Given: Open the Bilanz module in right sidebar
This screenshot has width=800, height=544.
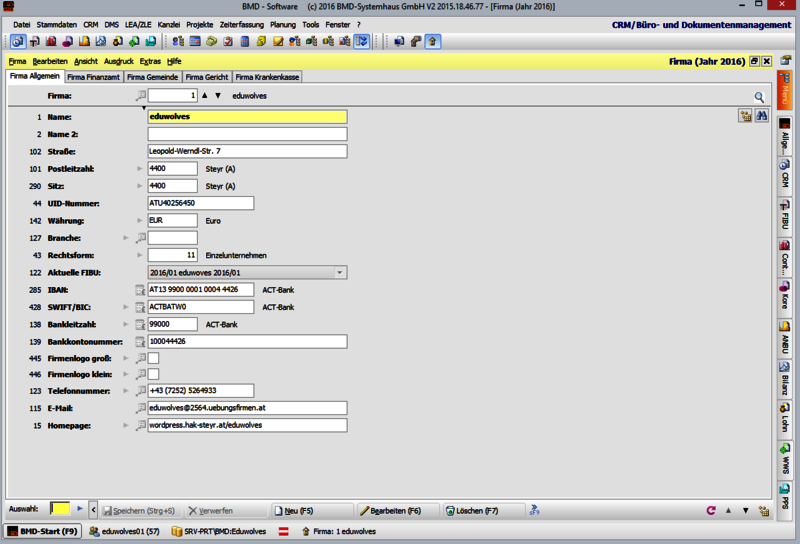Looking at the screenshot, I should (785, 379).
